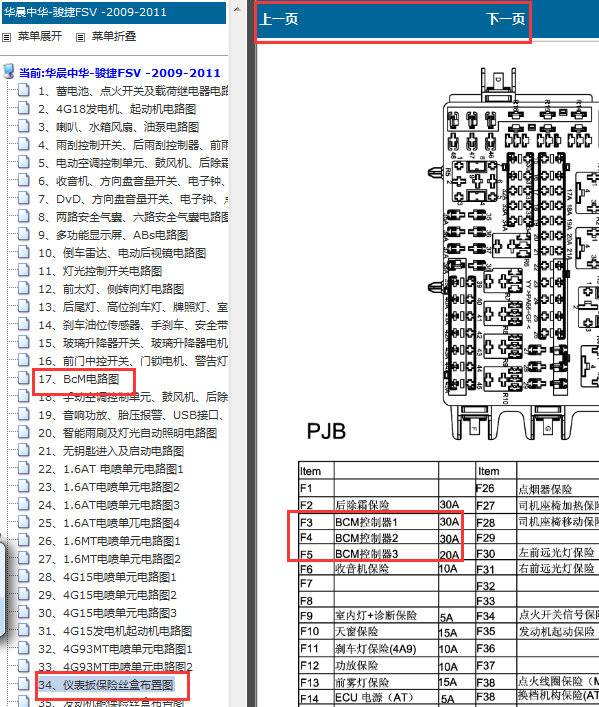Viewport: 599px width, 707px height.
Task: Click document icon beside 17、BcM电路图
Action: coord(23,378)
